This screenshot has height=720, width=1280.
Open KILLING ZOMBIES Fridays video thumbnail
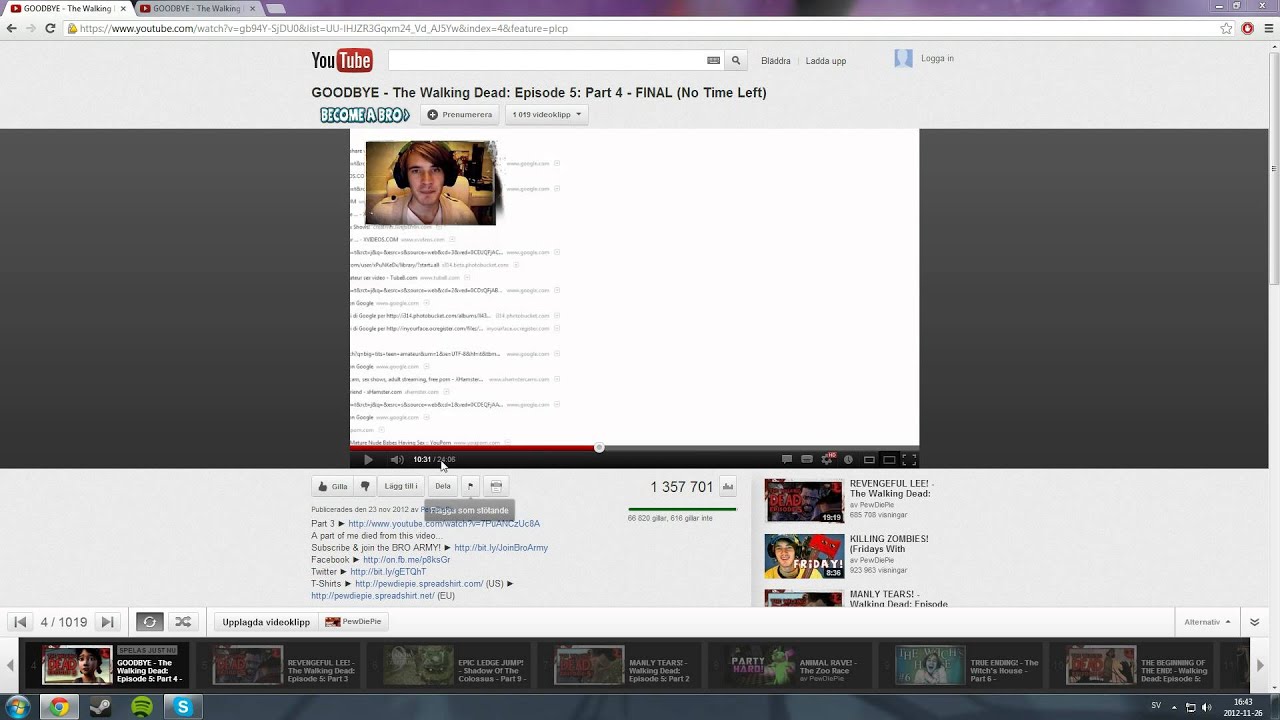804,557
